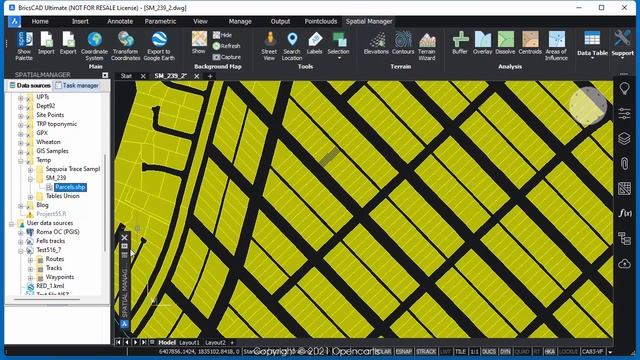
Task: Click the Centroids analysis tool
Action: (x=530, y=43)
